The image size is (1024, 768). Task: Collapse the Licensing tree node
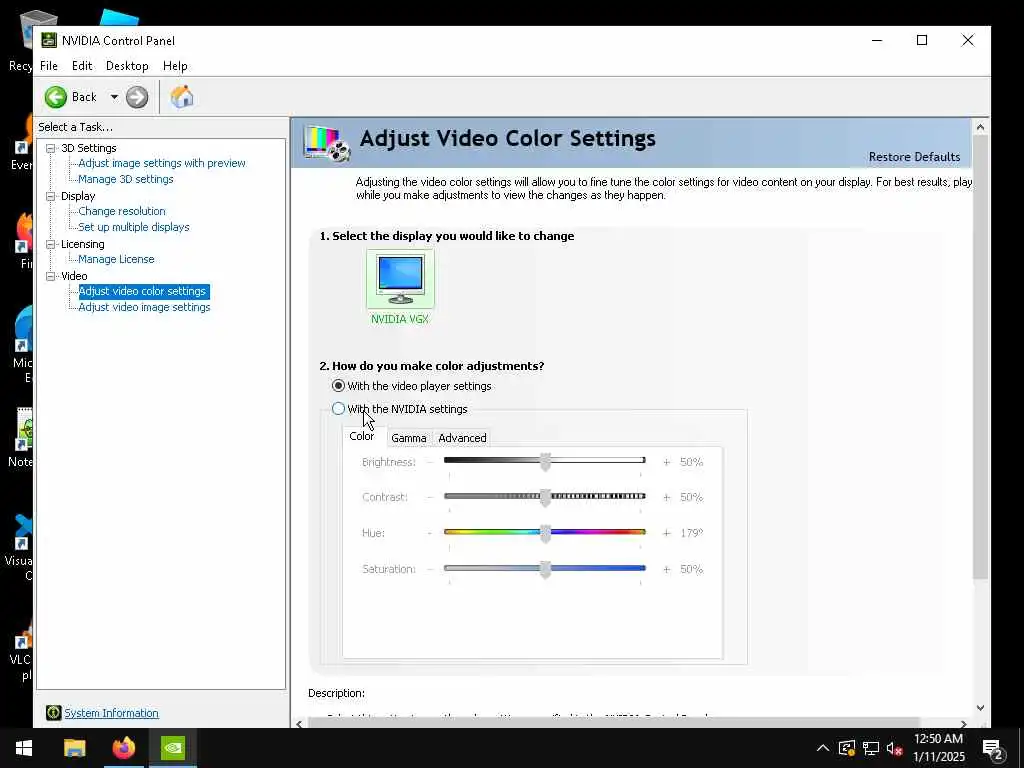(x=50, y=244)
